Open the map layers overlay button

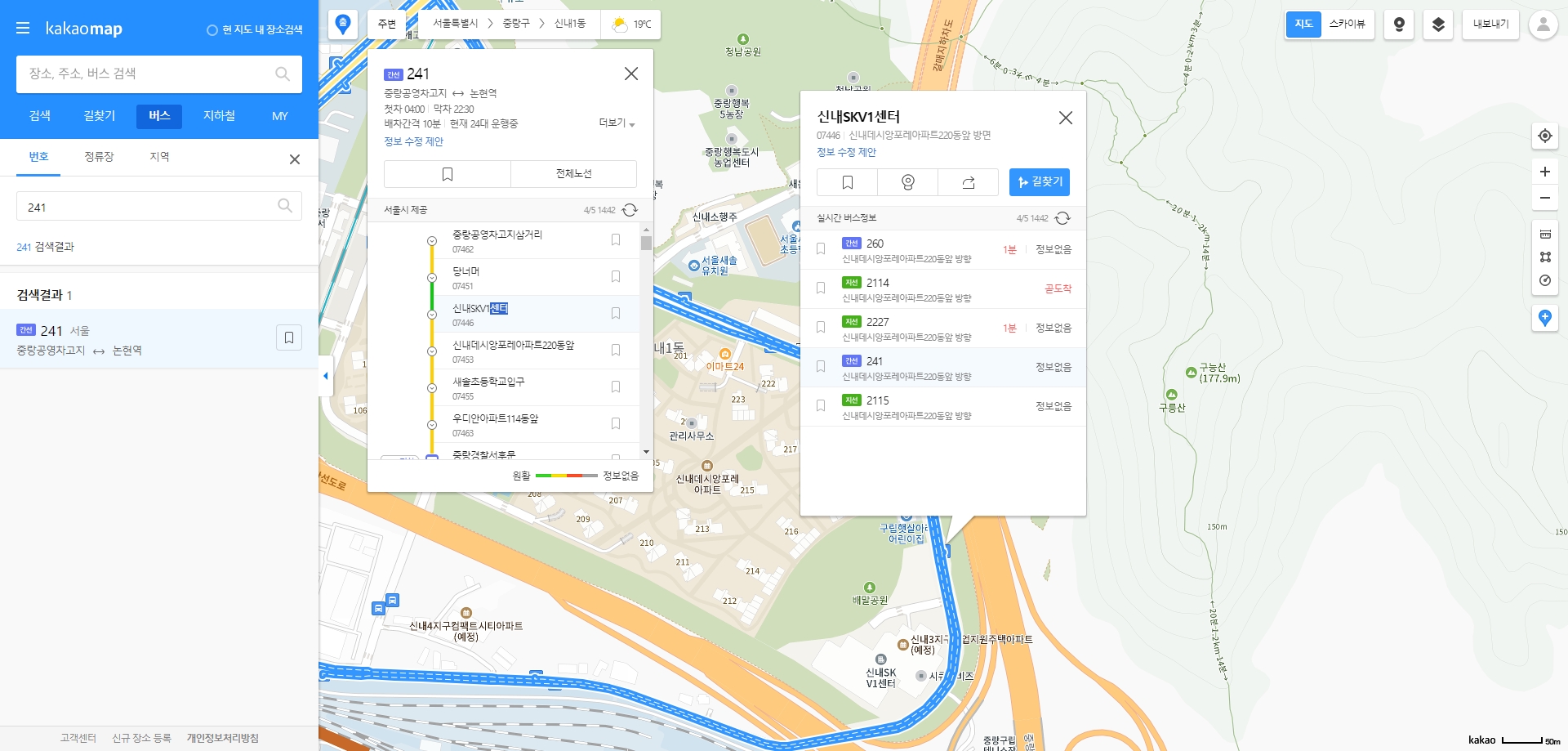coord(1438,25)
